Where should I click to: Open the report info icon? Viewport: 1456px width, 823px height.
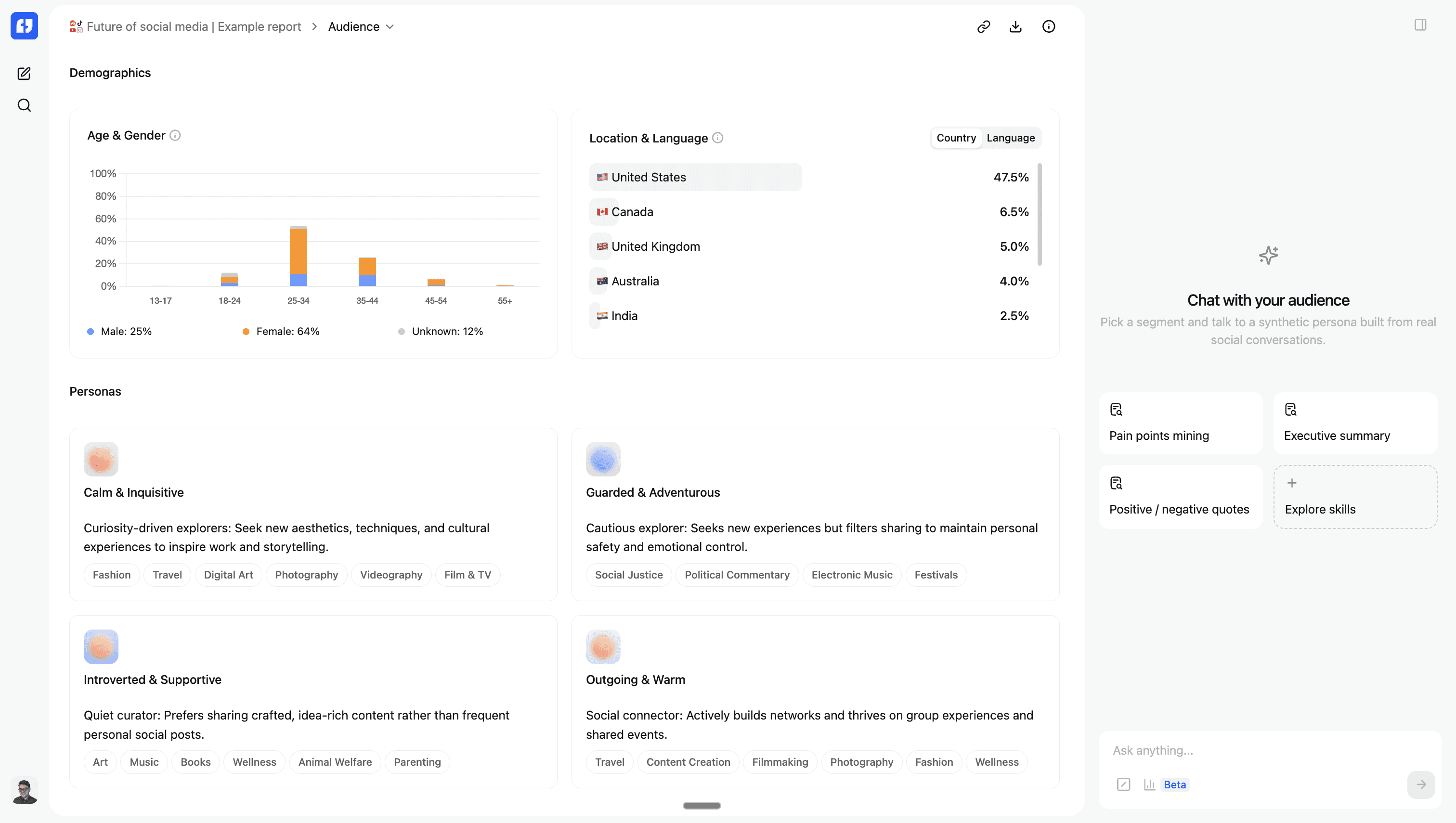(x=1048, y=26)
